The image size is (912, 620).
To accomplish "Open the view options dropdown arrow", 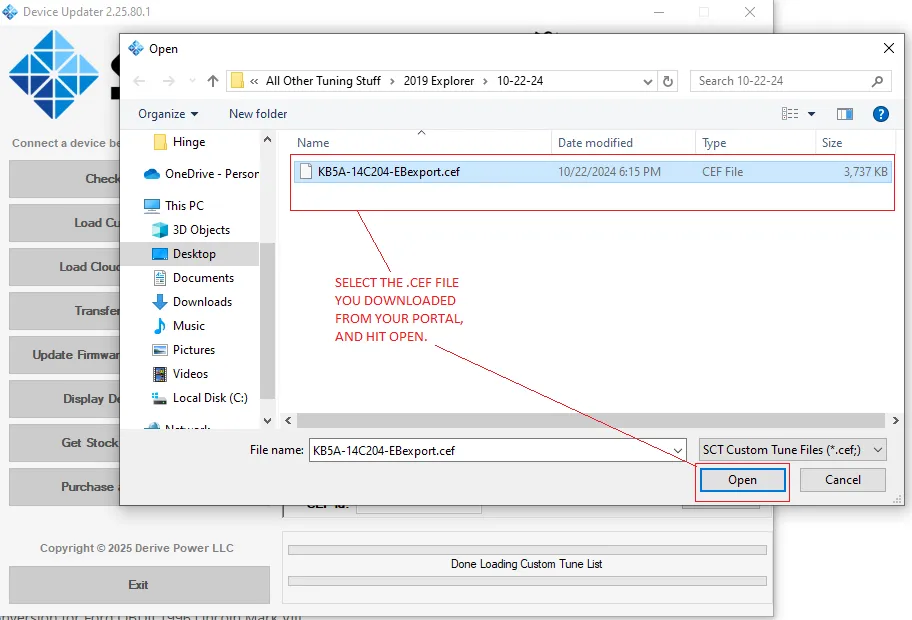I will coord(811,114).
